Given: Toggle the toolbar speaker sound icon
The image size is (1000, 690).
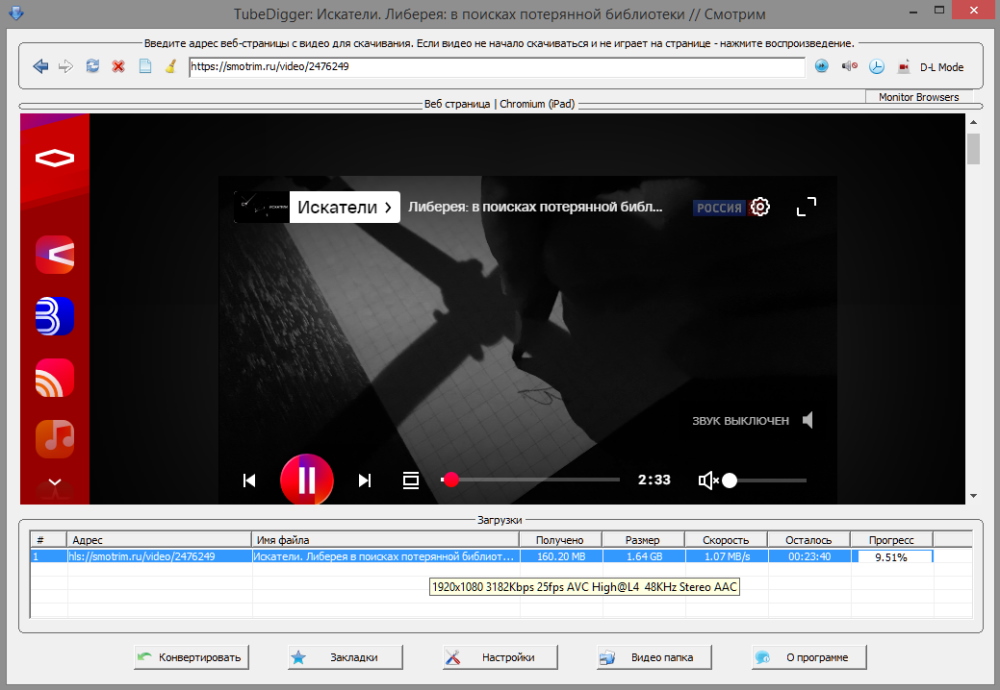Looking at the screenshot, I should click(849, 66).
